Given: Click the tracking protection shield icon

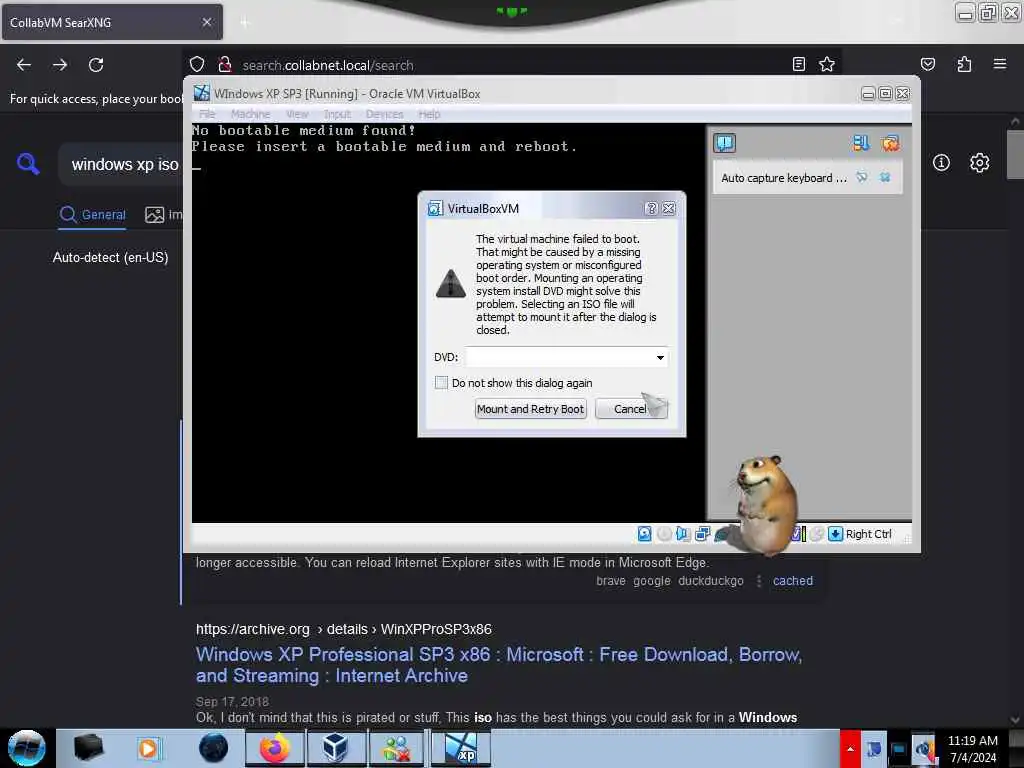Looking at the screenshot, I should 197,65.
